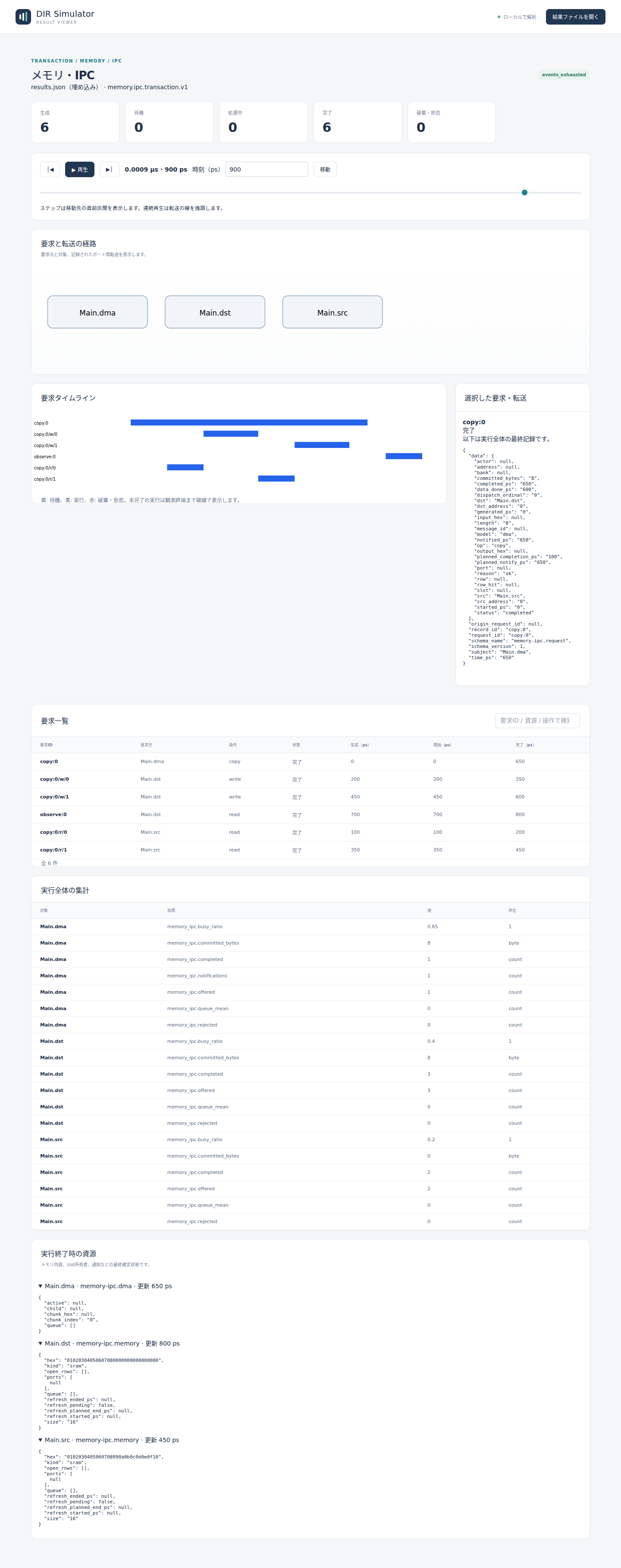Select the copy:0/r/1 request row
Viewport: 621px width, 1568px height.
(310, 850)
